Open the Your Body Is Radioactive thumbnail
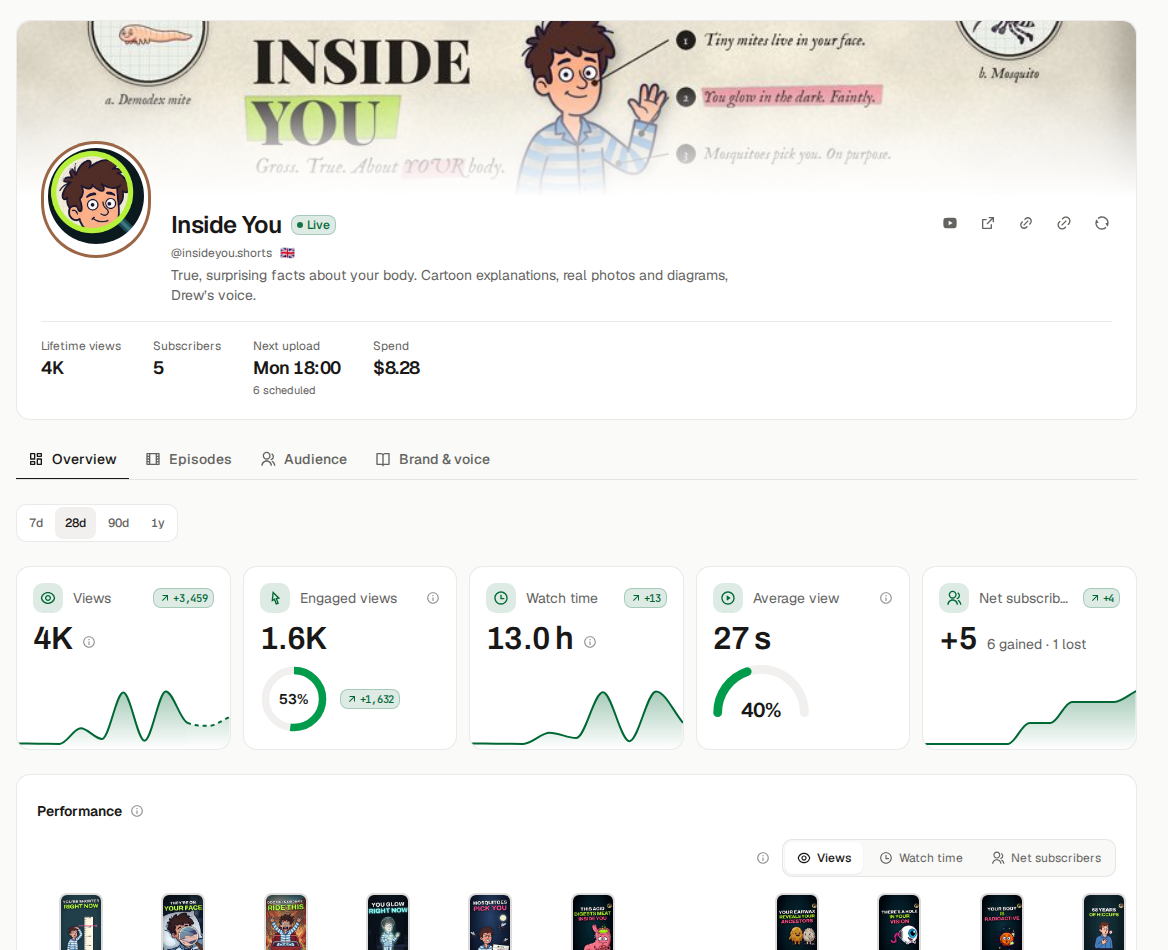Viewport: 1168px width, 950px height. point(1002,922)
